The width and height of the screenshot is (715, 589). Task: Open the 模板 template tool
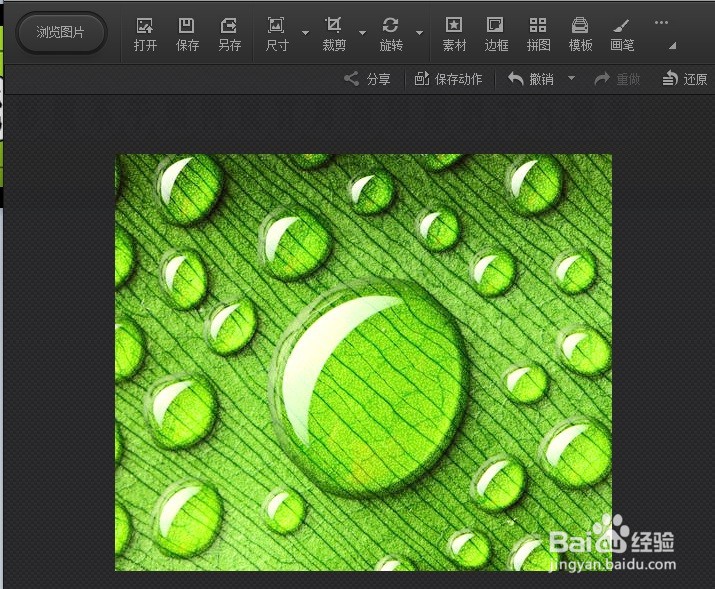[x=580, y=34]
